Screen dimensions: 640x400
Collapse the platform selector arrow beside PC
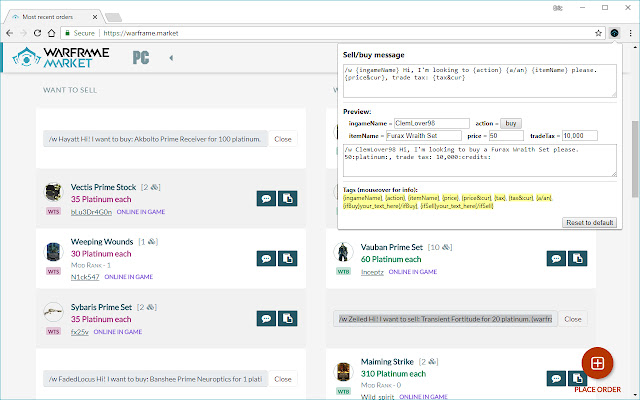[x=171, y=58]
